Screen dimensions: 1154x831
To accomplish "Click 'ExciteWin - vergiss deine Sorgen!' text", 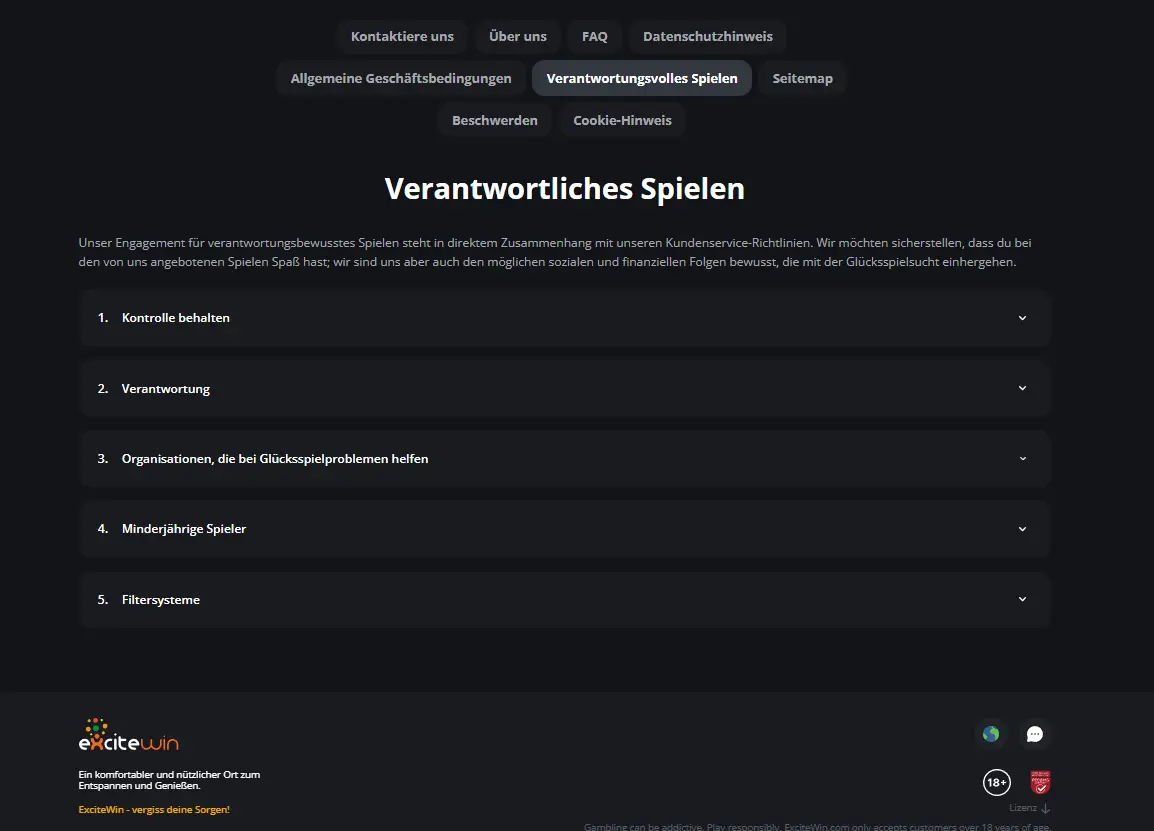I will point(154,810).
